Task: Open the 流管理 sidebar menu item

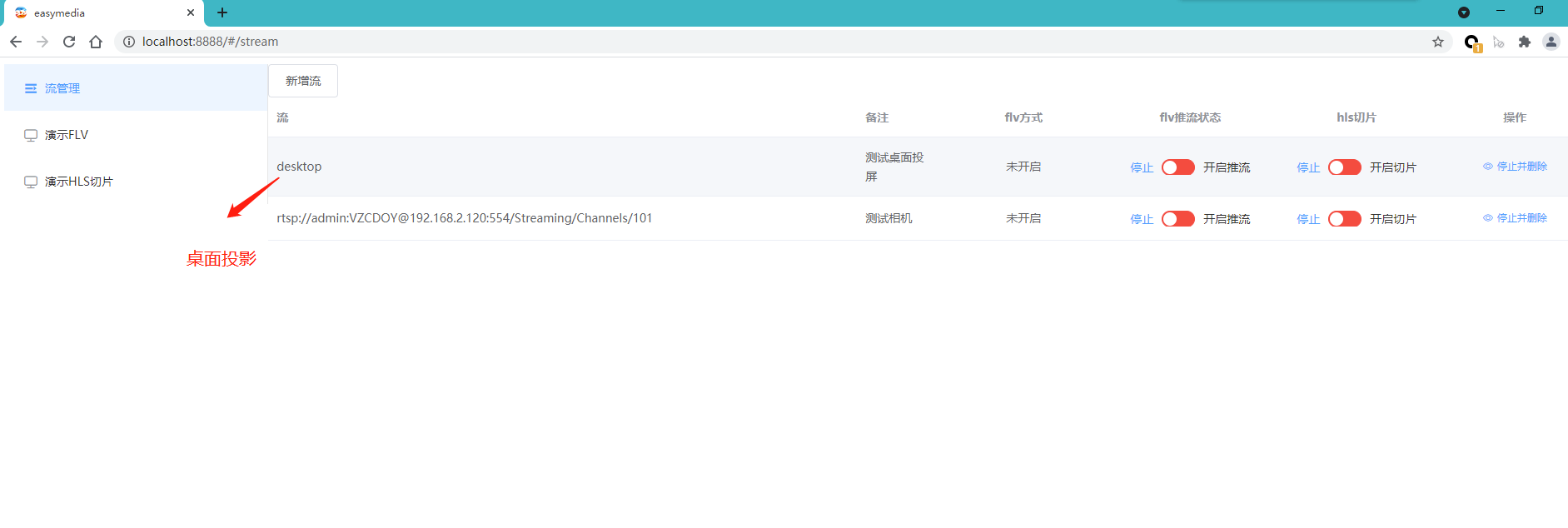Action: coord(62,88)
